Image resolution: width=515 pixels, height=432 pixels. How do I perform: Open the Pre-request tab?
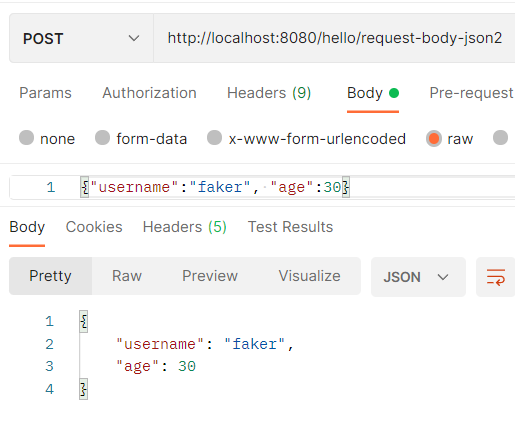(471, 93)
